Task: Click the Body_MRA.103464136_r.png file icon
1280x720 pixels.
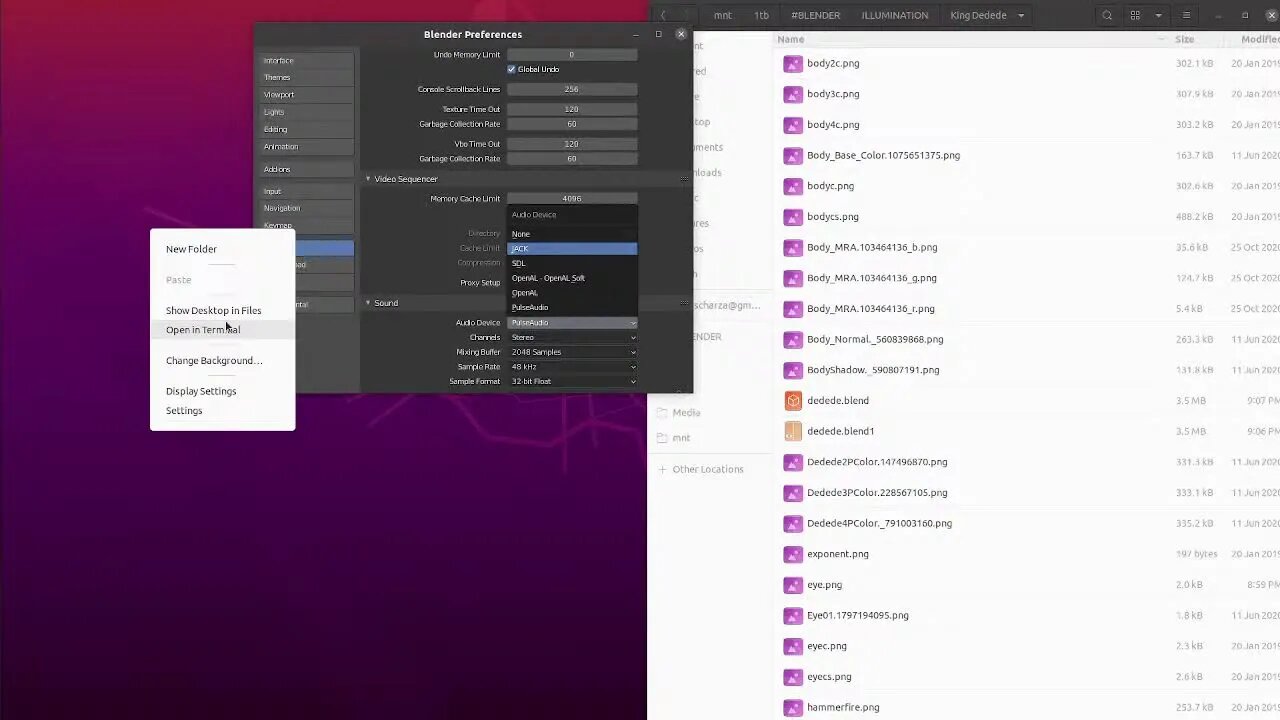Action: click(793, 309)
